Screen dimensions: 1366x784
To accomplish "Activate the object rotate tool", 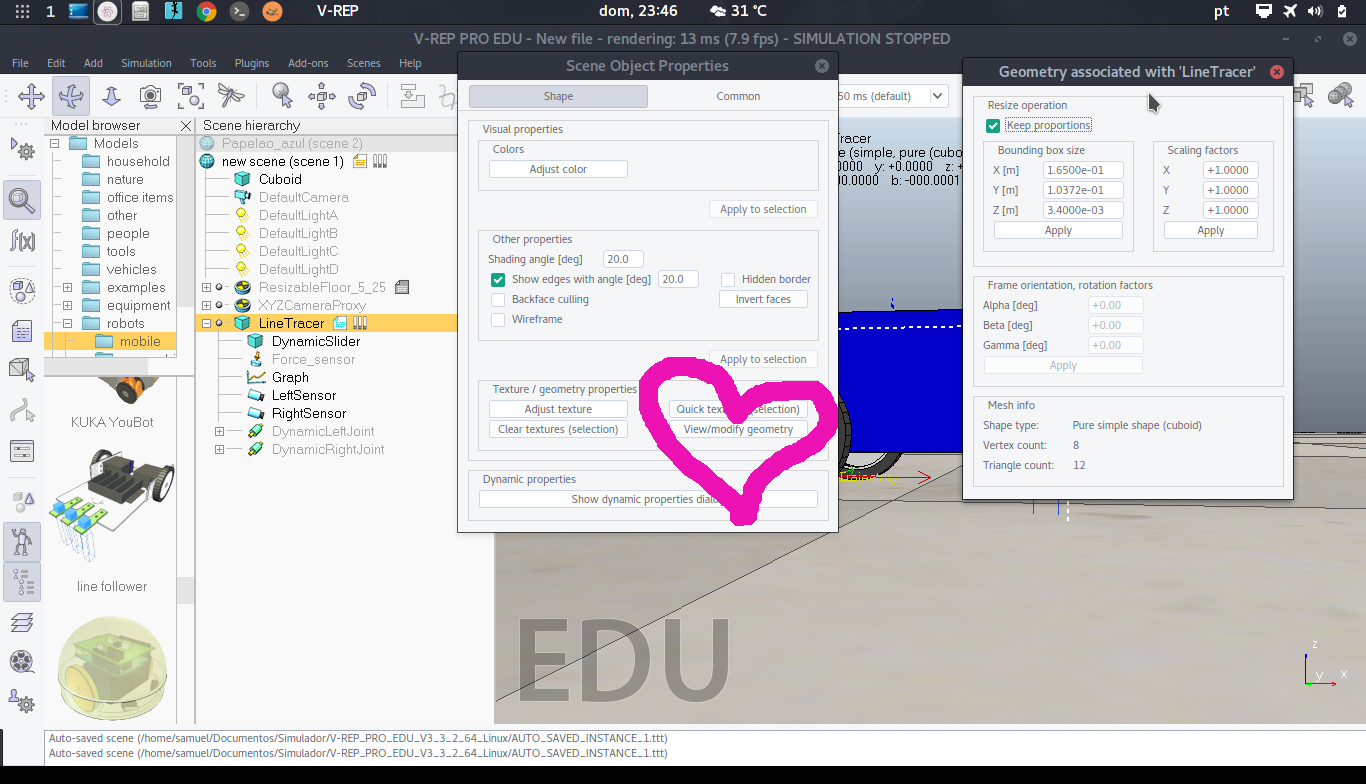I will tap(361, 96).
